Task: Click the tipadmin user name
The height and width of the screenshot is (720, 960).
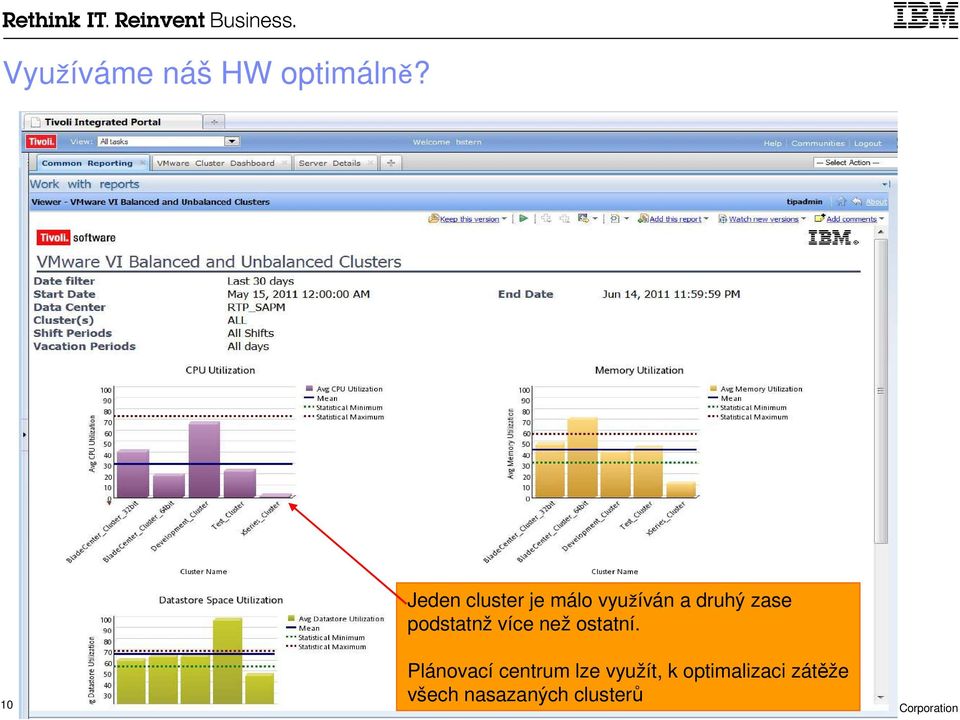Action: point(804,201)
